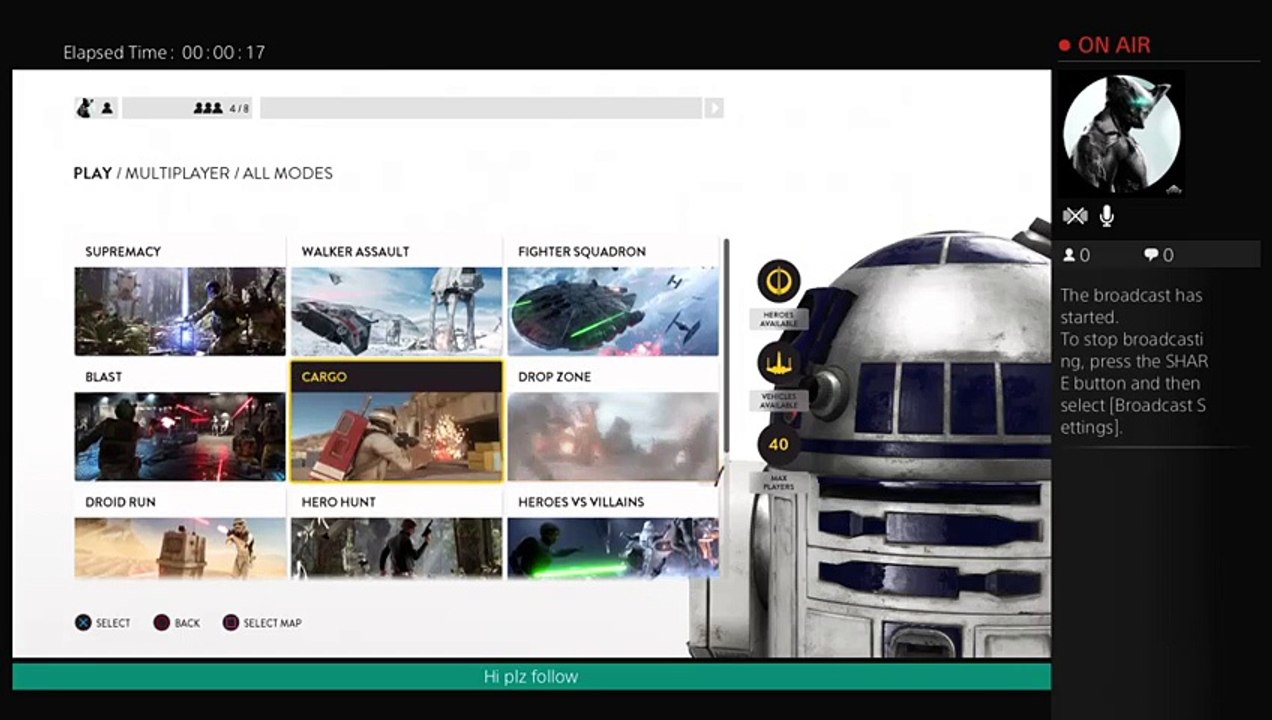Screen dimensions: 1272x720
Task: Click the cross button SELECT prompt
Action: point(103,623)
